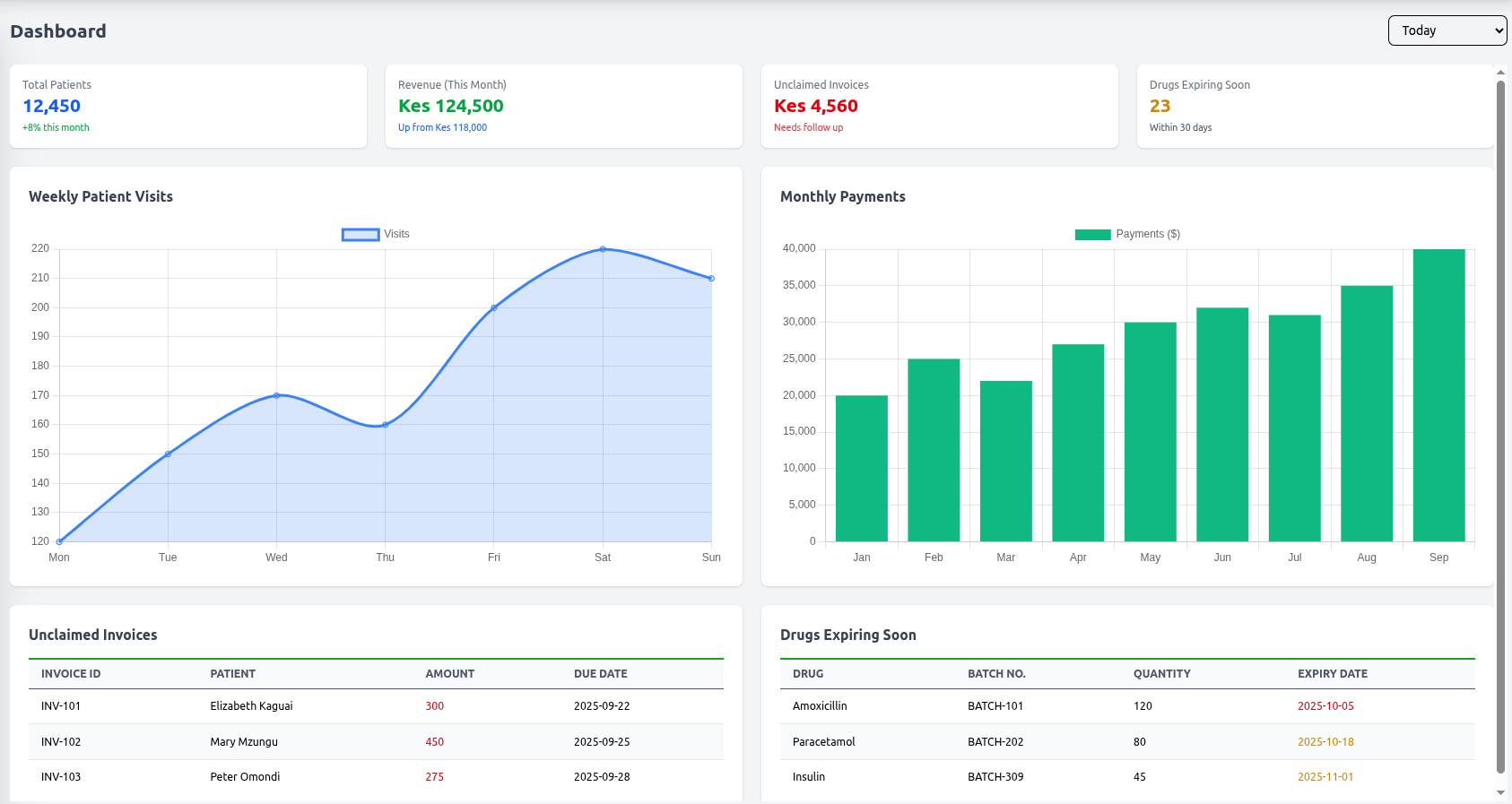Click the scrollbar up arrow
Viewport: 1512px width, 804px height.
coord(1501,72)
